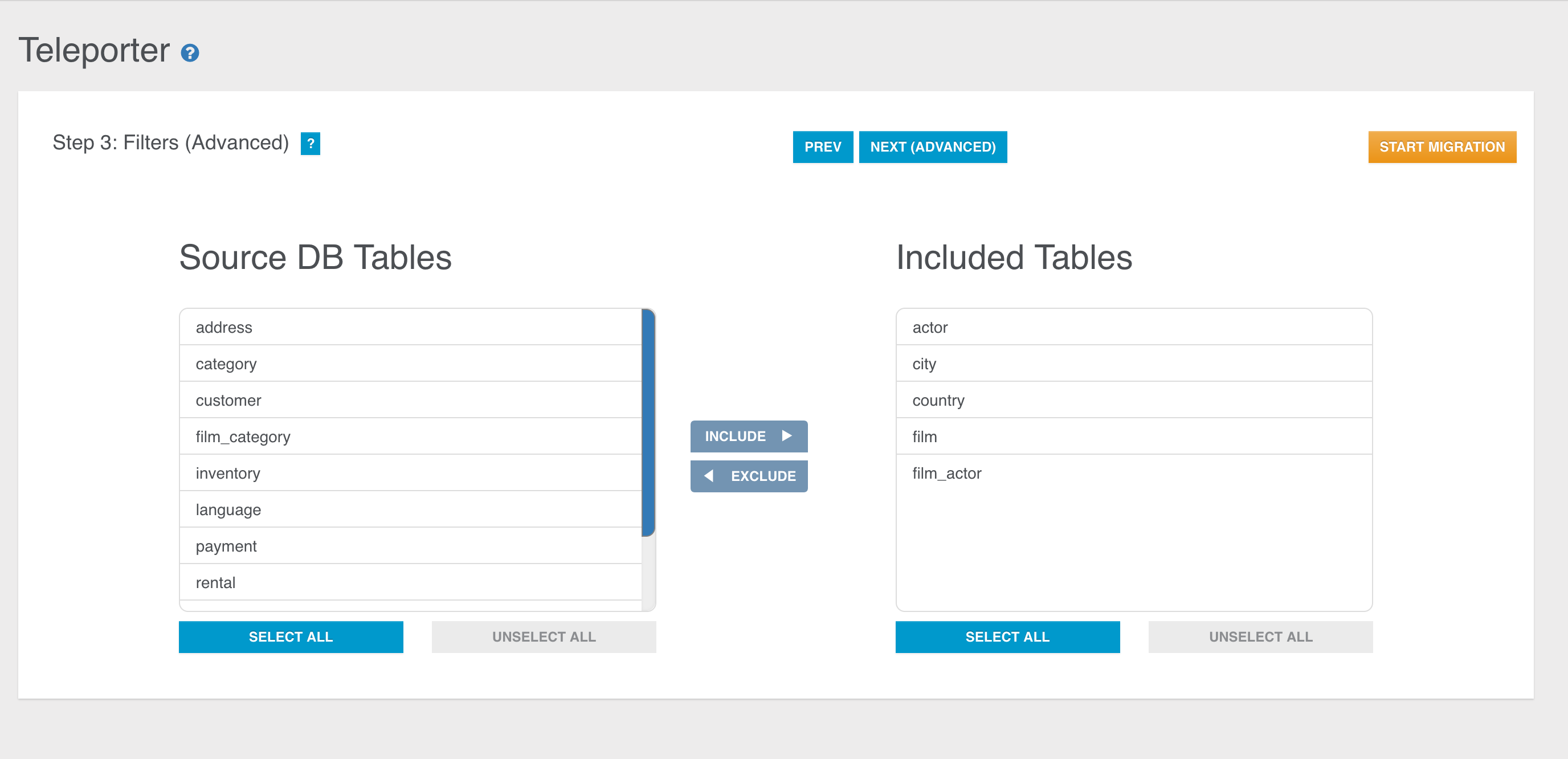
Task: Select country in Included Tables list
Action: (x=1135, y=399)
